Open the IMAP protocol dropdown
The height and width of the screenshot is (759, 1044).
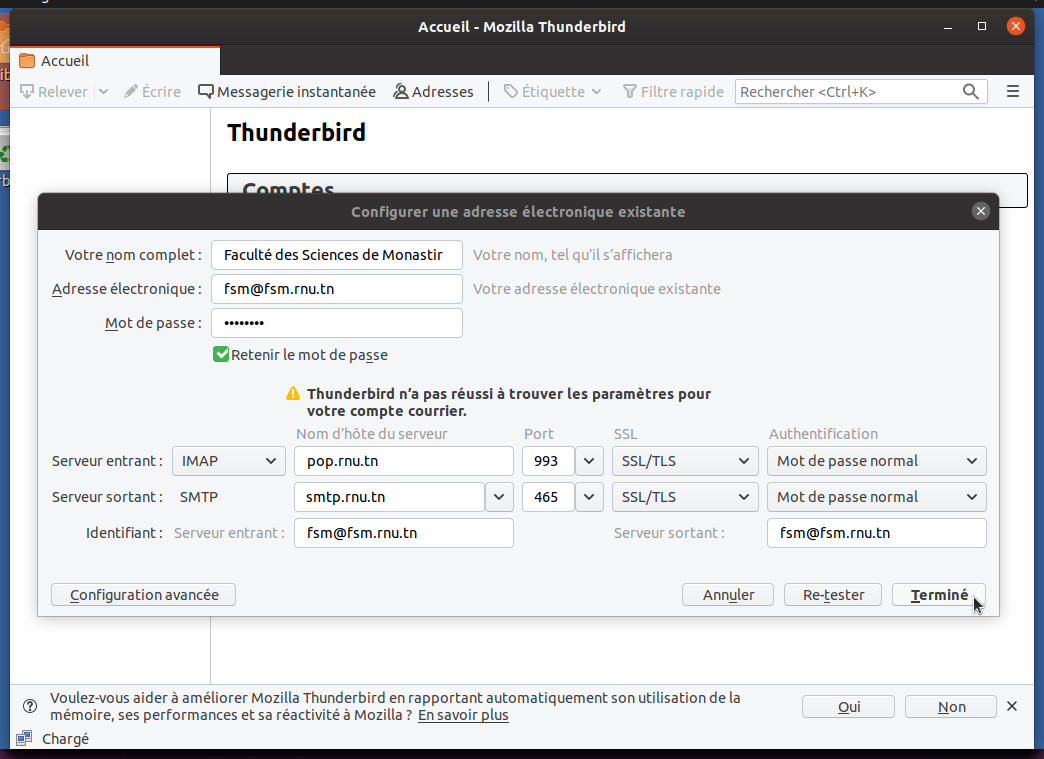[228, 461]
